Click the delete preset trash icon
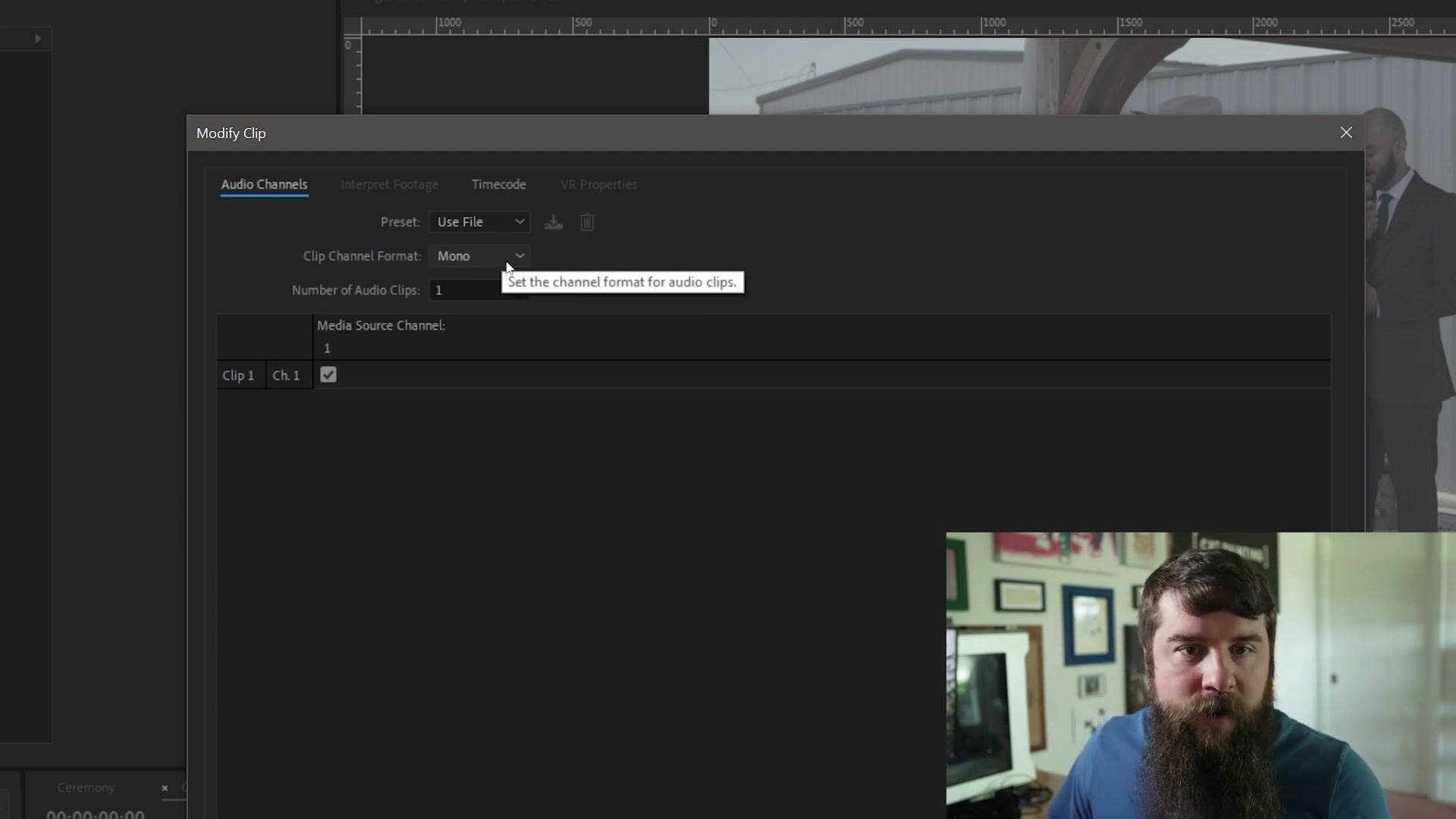The height and width of the screenshot is (819, 1456). tap(587, 222)
